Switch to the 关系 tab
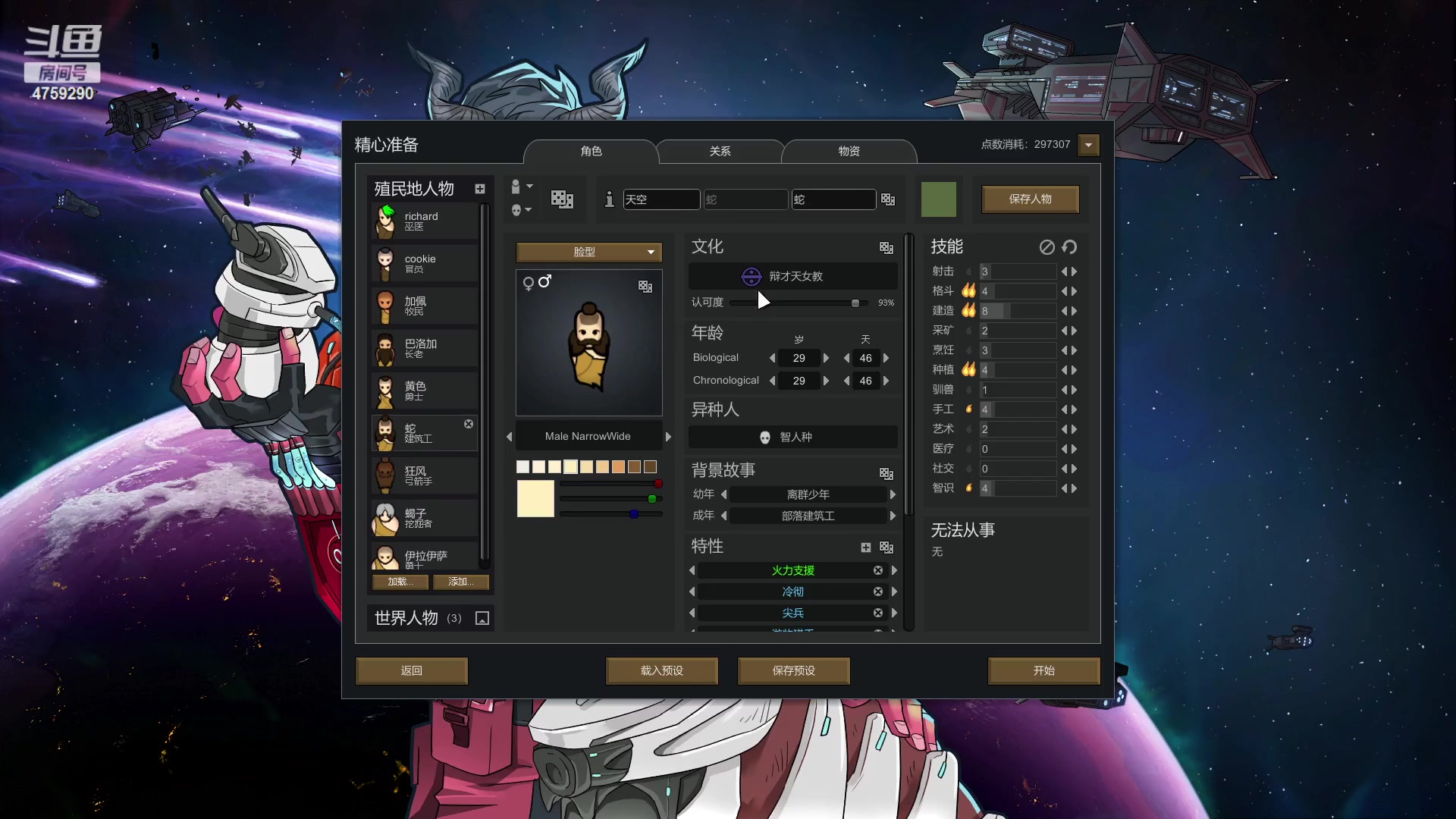 tap(720, 151)
